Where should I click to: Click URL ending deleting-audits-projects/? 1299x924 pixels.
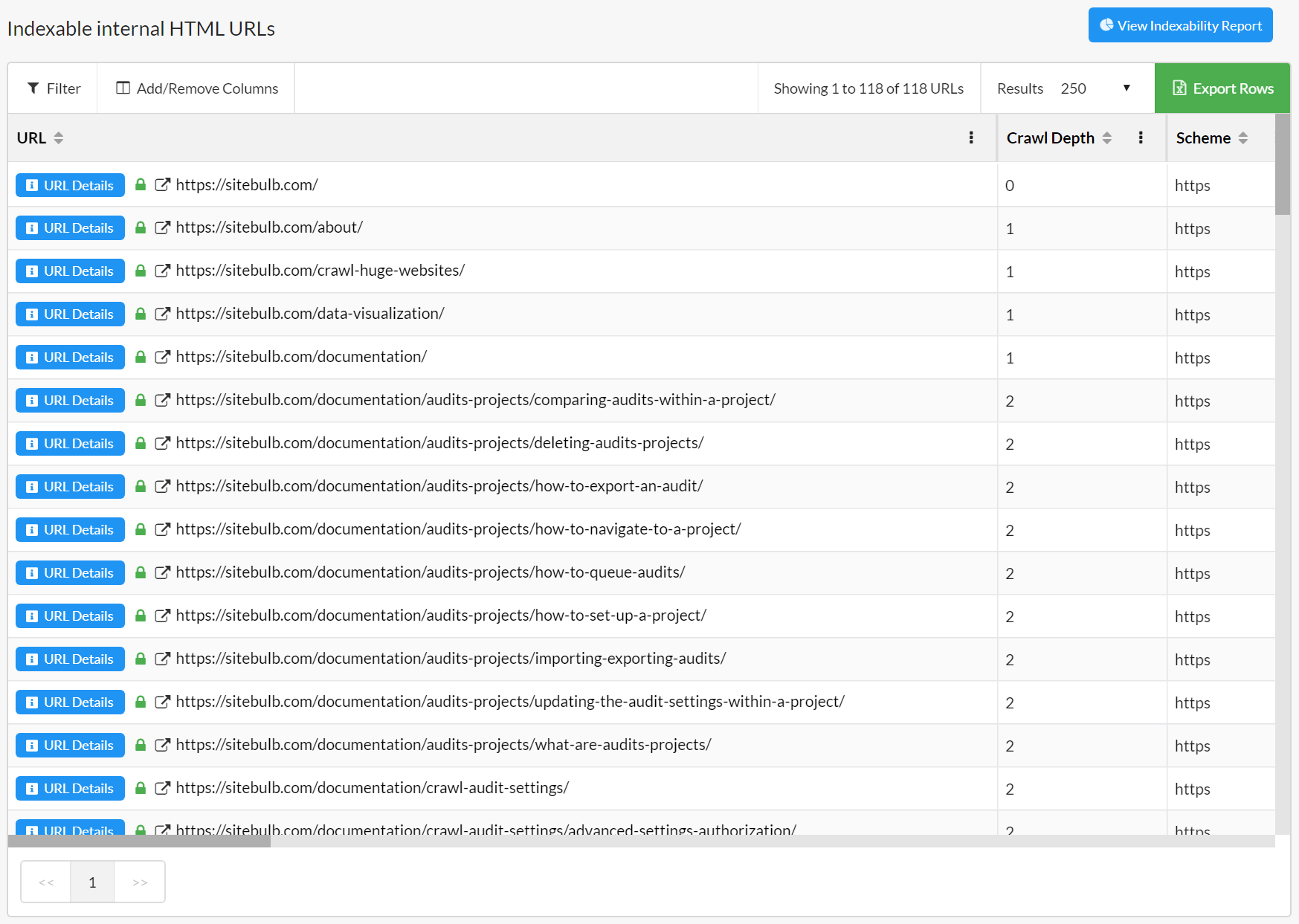coord(439,443)
